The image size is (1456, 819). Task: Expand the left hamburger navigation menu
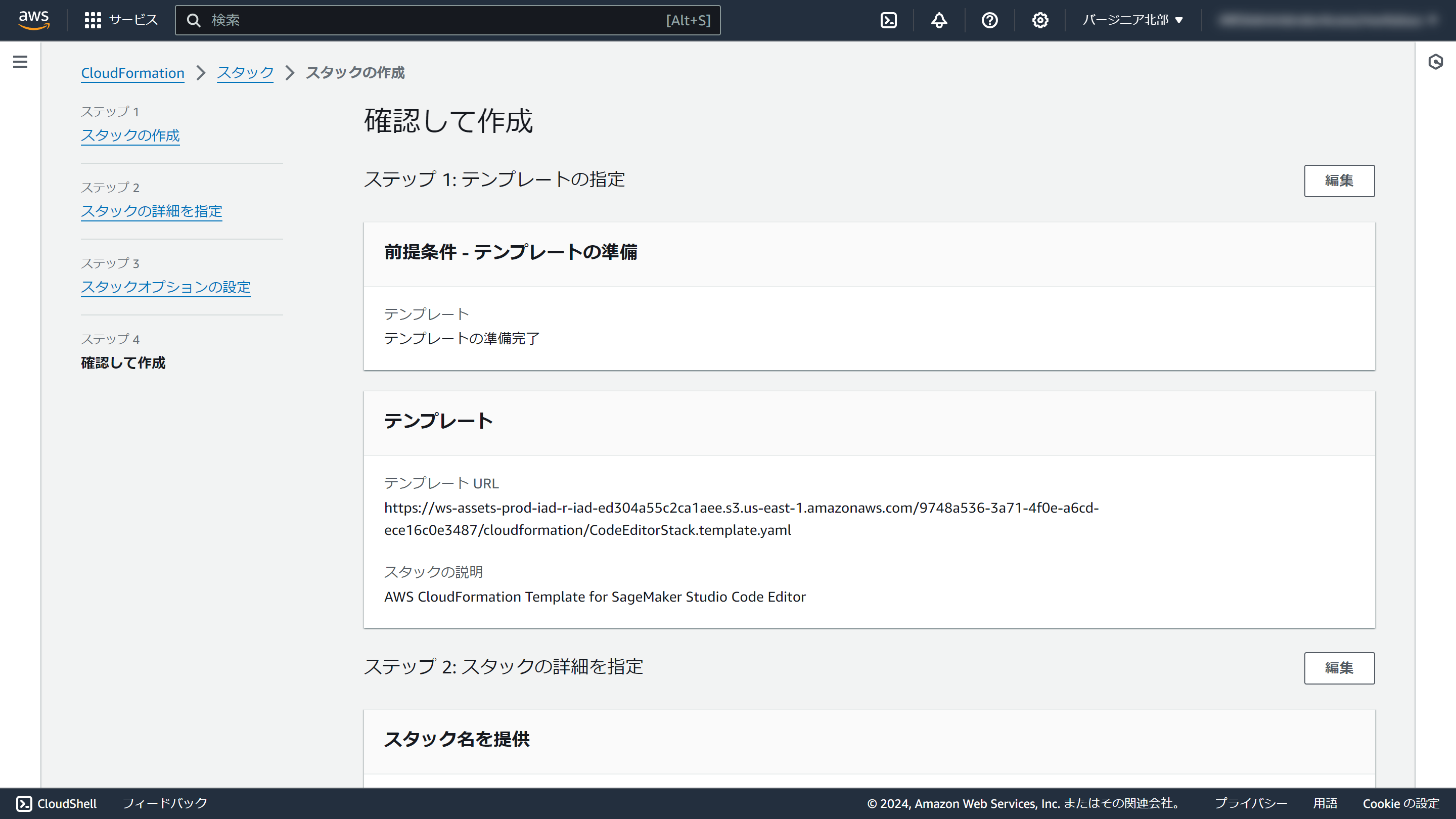pos(20,62)
